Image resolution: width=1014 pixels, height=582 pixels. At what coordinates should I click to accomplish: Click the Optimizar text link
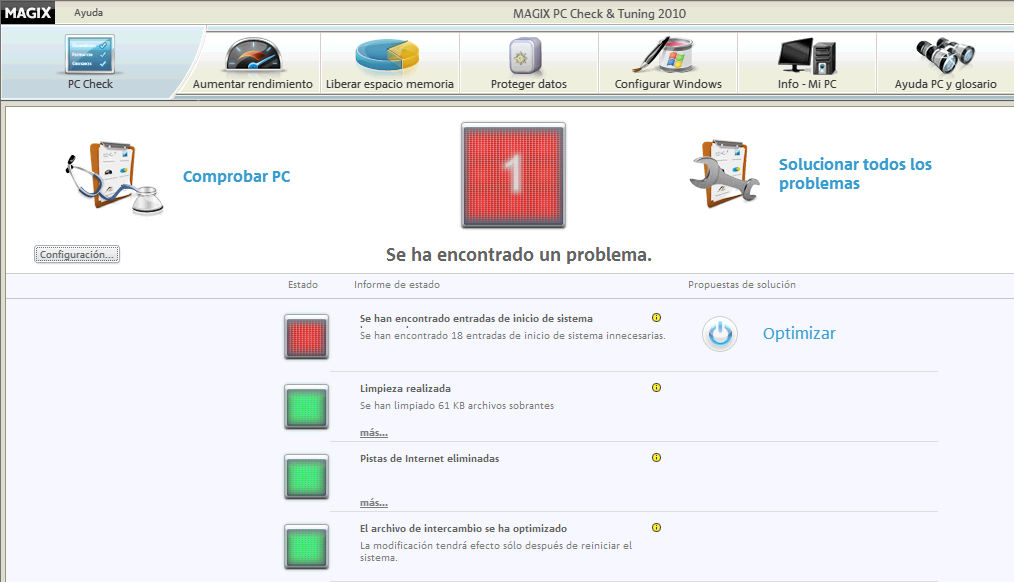(798, 334)
